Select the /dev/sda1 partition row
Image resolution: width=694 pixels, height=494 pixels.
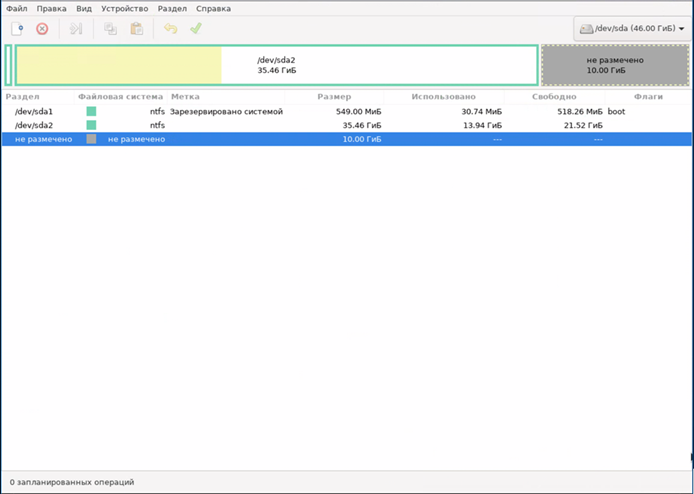pos(34,111)
